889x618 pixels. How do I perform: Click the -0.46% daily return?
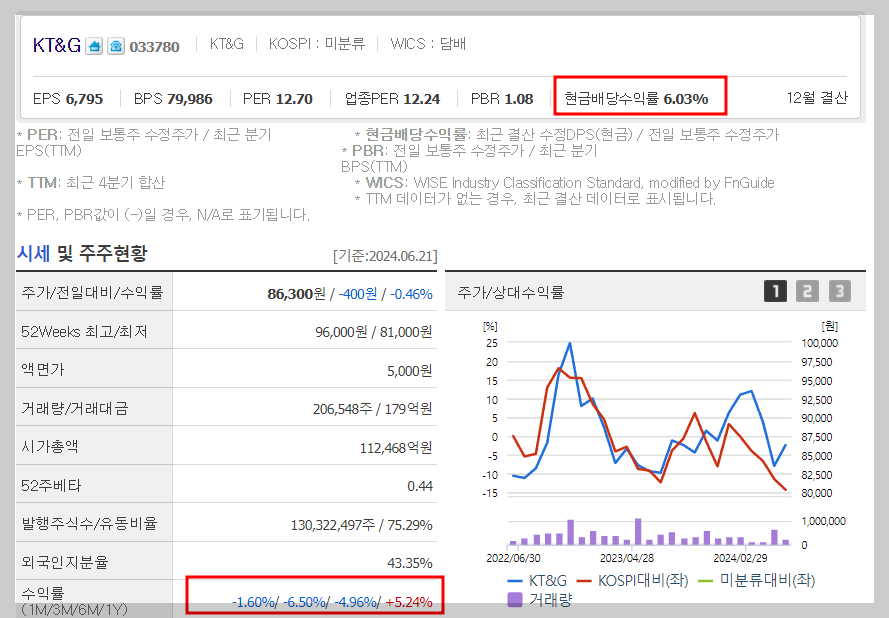click(411, 294)
